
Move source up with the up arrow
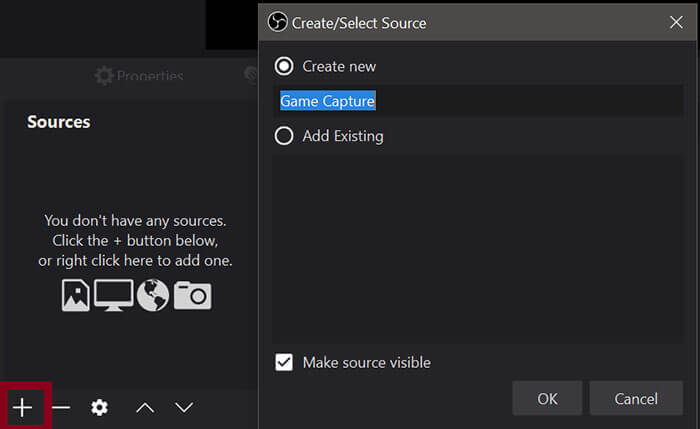point(145,407)
